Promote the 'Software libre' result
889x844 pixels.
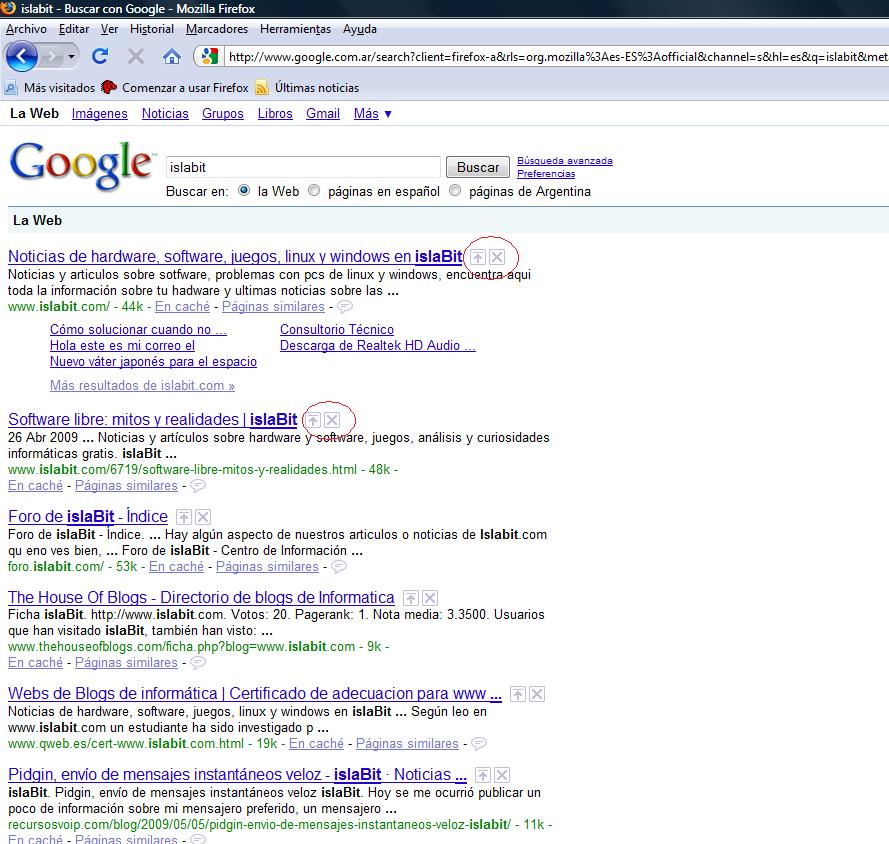click(x=313, y=420)
